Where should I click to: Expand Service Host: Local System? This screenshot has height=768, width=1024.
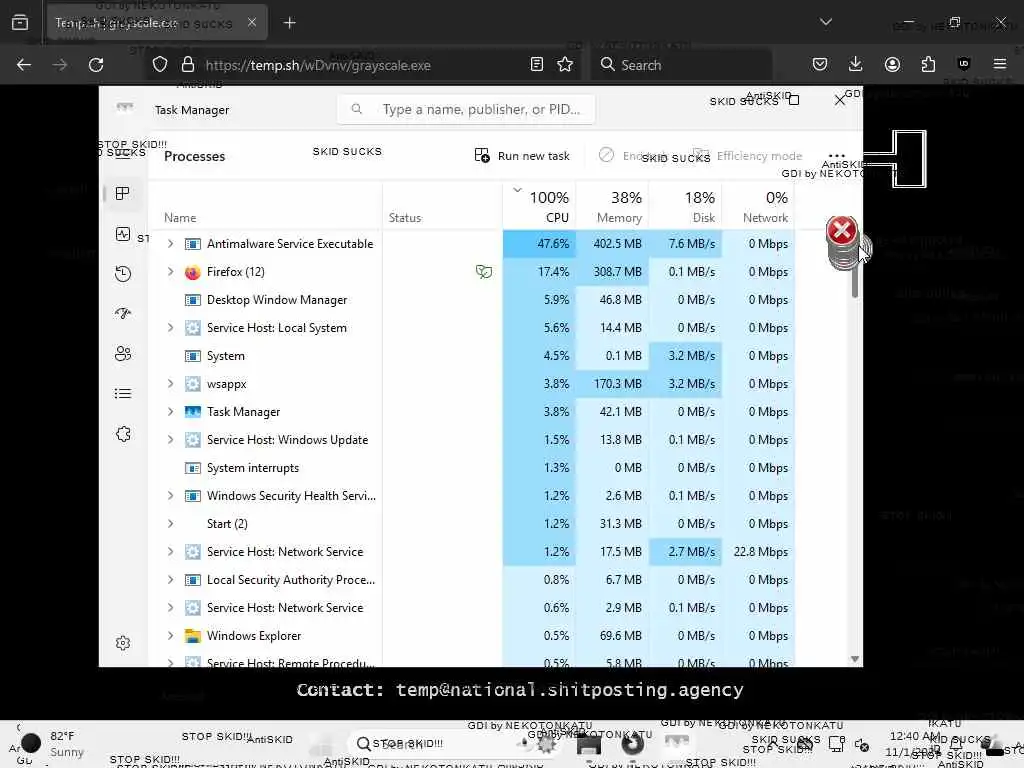pos(170,328)
